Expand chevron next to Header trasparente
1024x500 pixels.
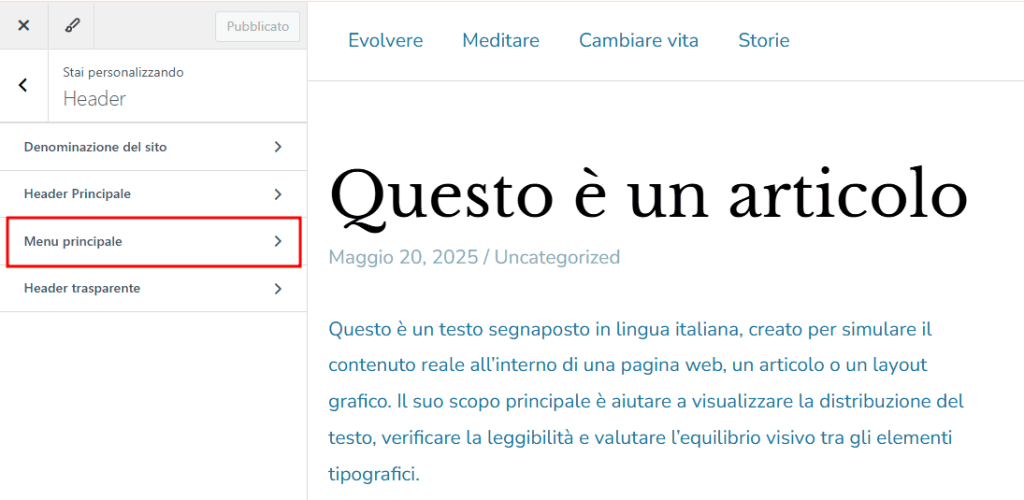tap(278, 289)
